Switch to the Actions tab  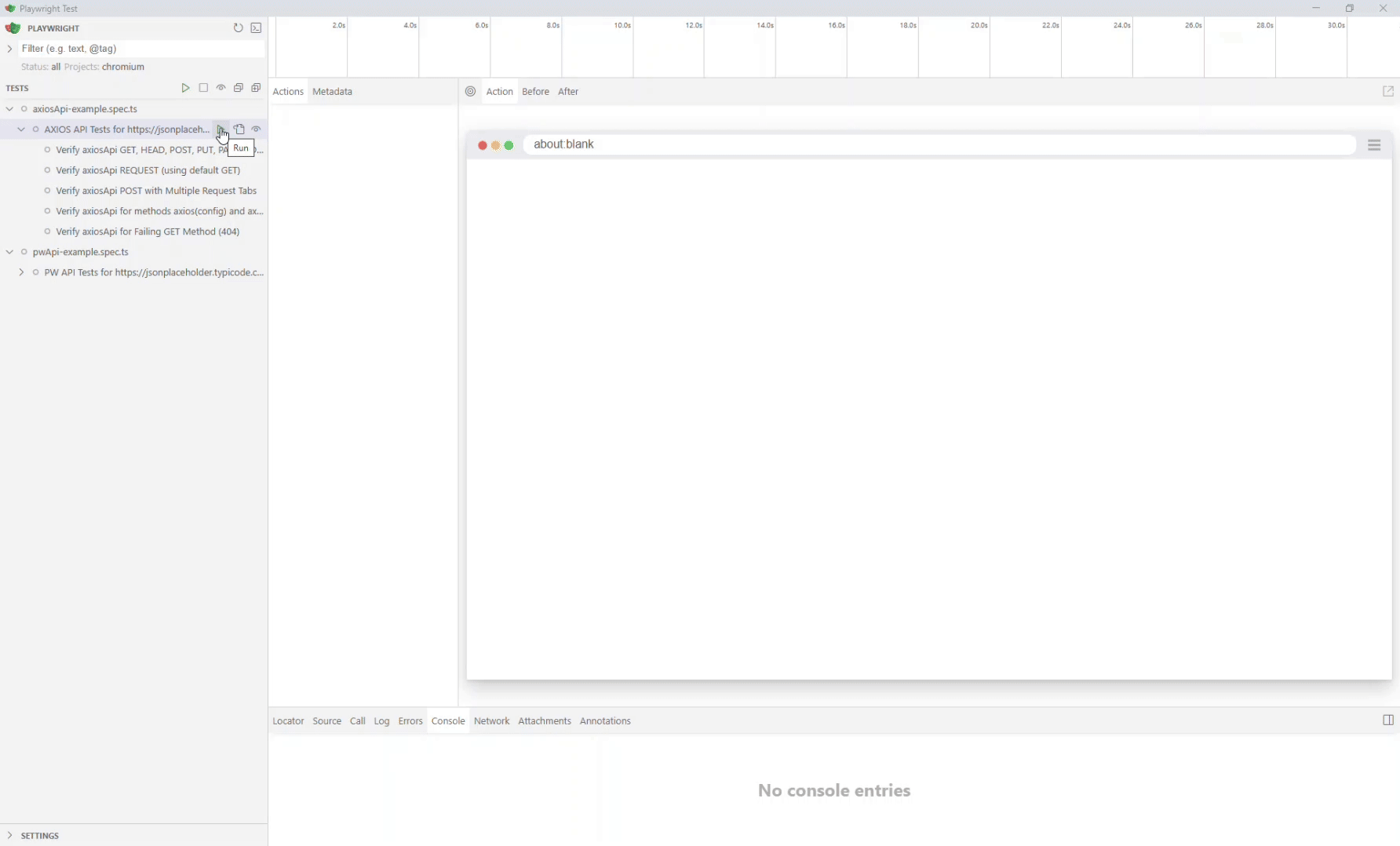coord(288,92)
